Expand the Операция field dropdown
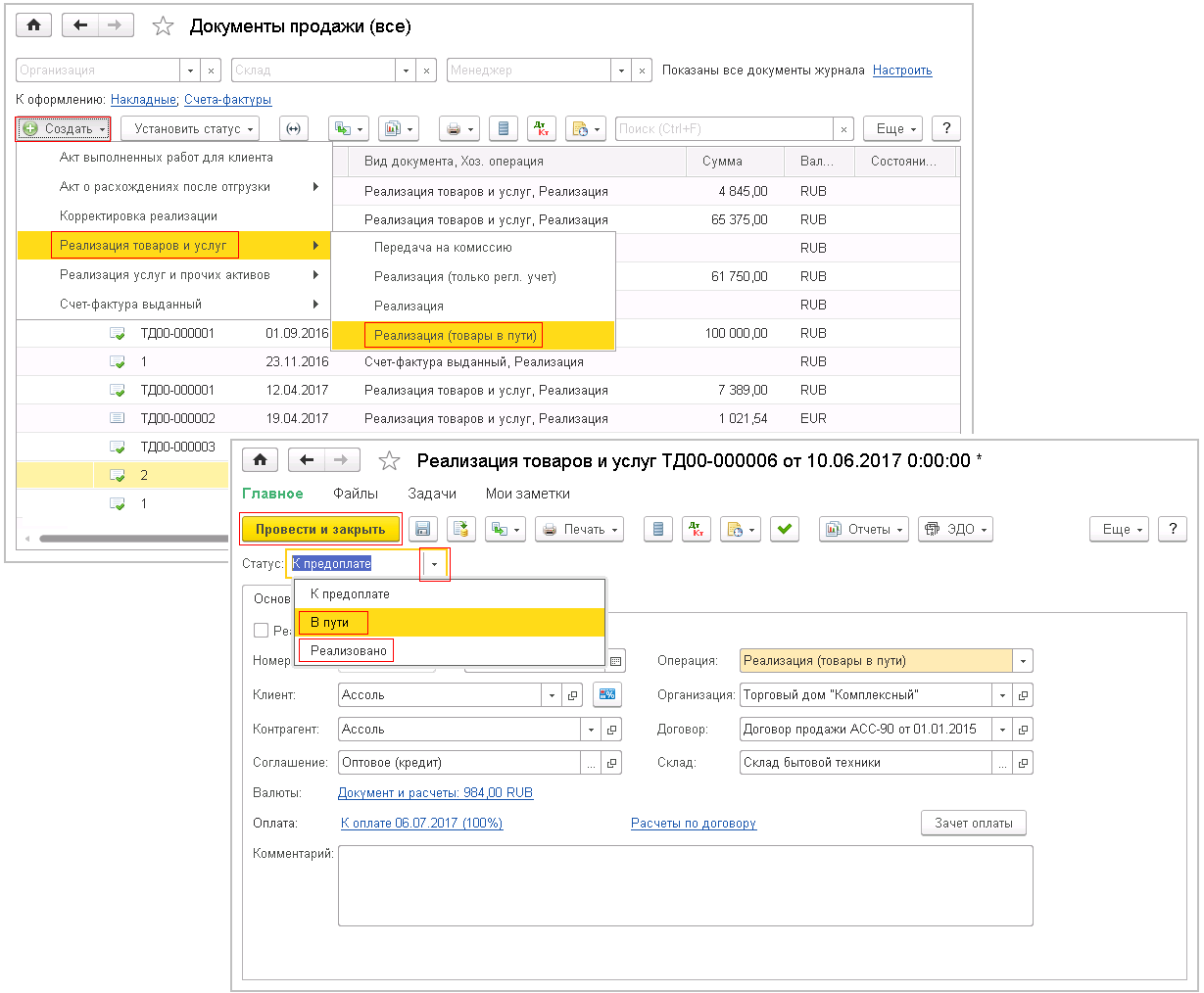The image size is (1204, 993). click(1023, 661)
